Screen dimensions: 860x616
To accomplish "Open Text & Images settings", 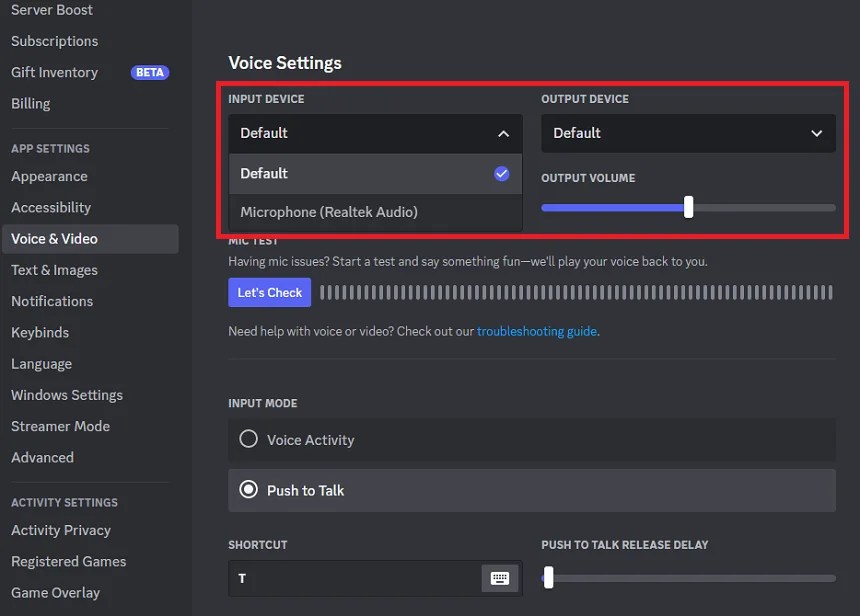I will pyautogui.click(x=55, y=270).
